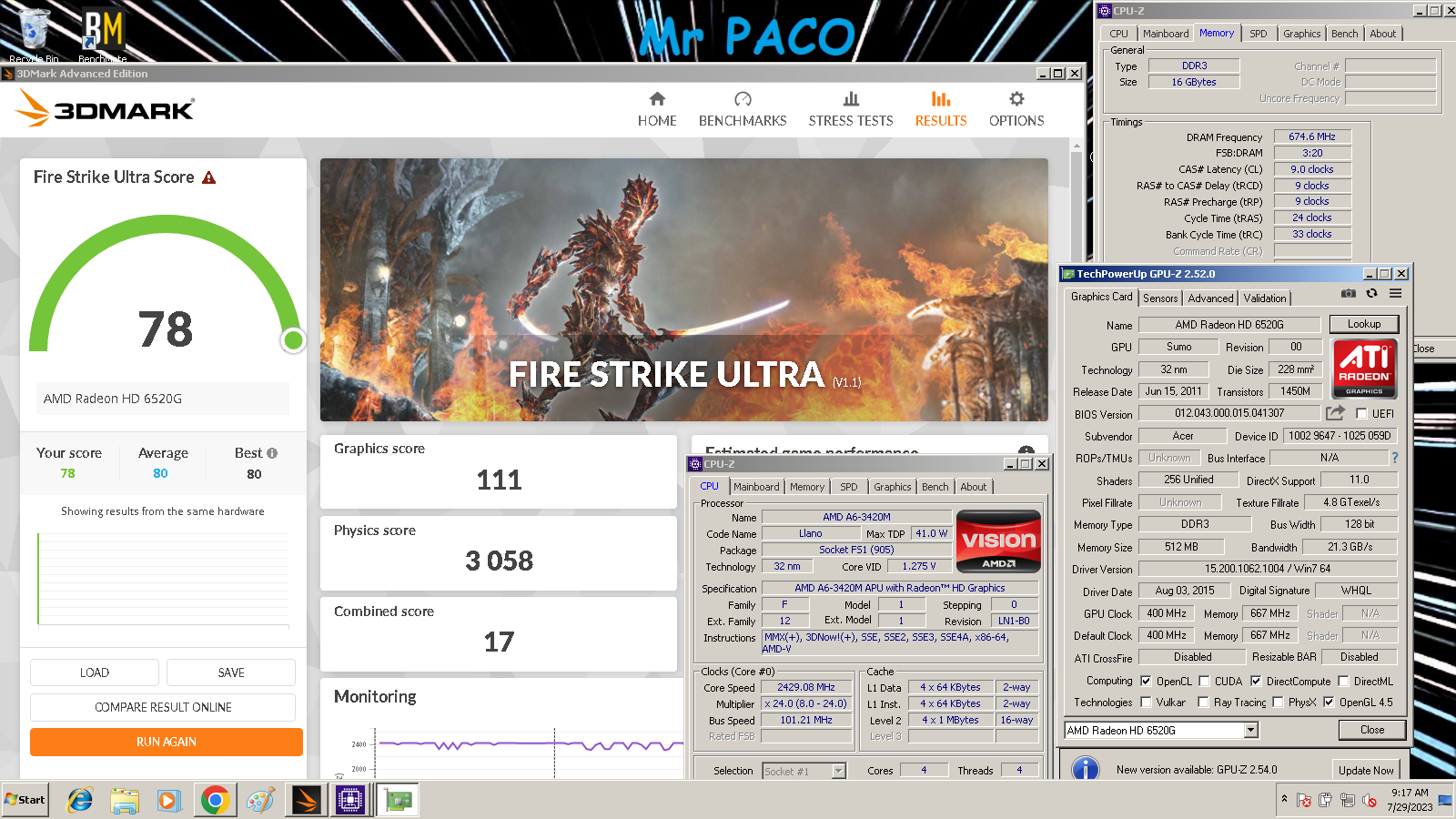Viewport: 1456px width, 819px height.
Task: Click the 3DMark logo
Action: 105,109
